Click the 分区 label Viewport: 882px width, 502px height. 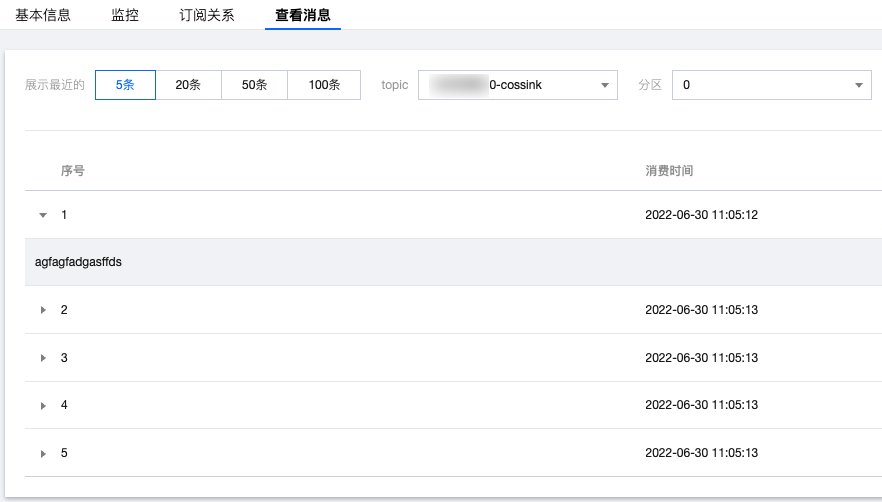click(x=650, y=85)
